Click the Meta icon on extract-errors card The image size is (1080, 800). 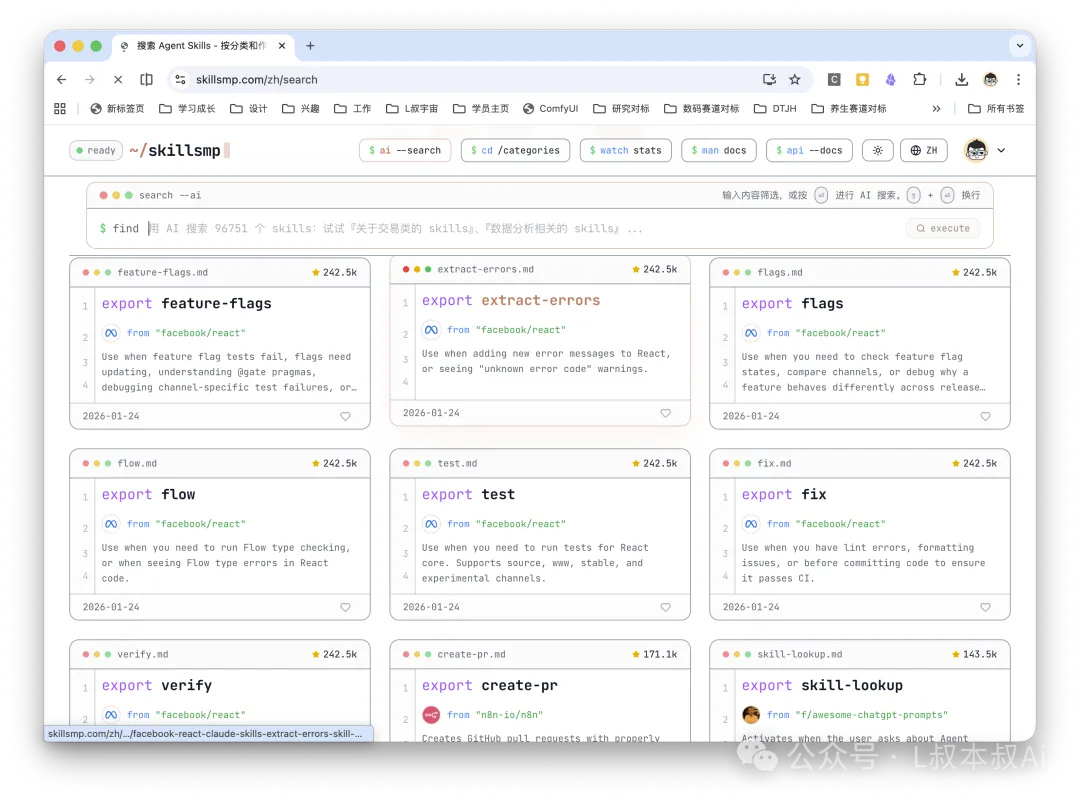click(x=431, y=330)
